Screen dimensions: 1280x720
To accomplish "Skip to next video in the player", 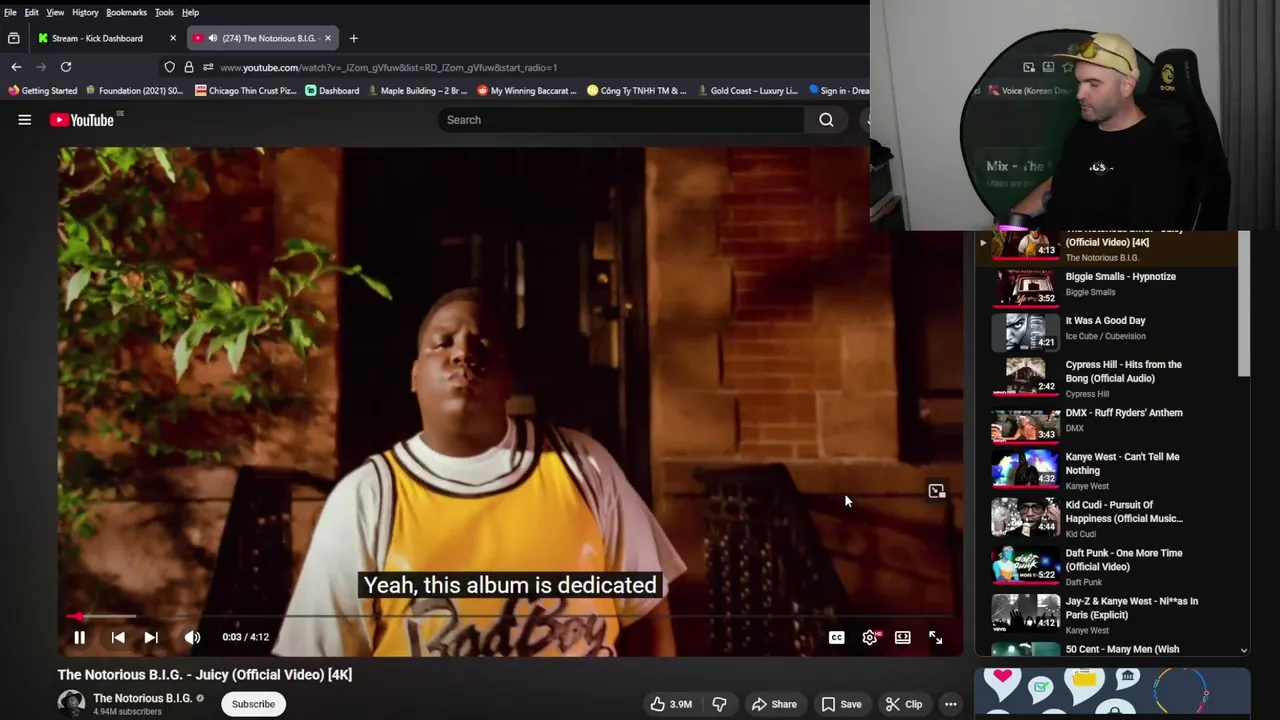I will tap(151, 637).
